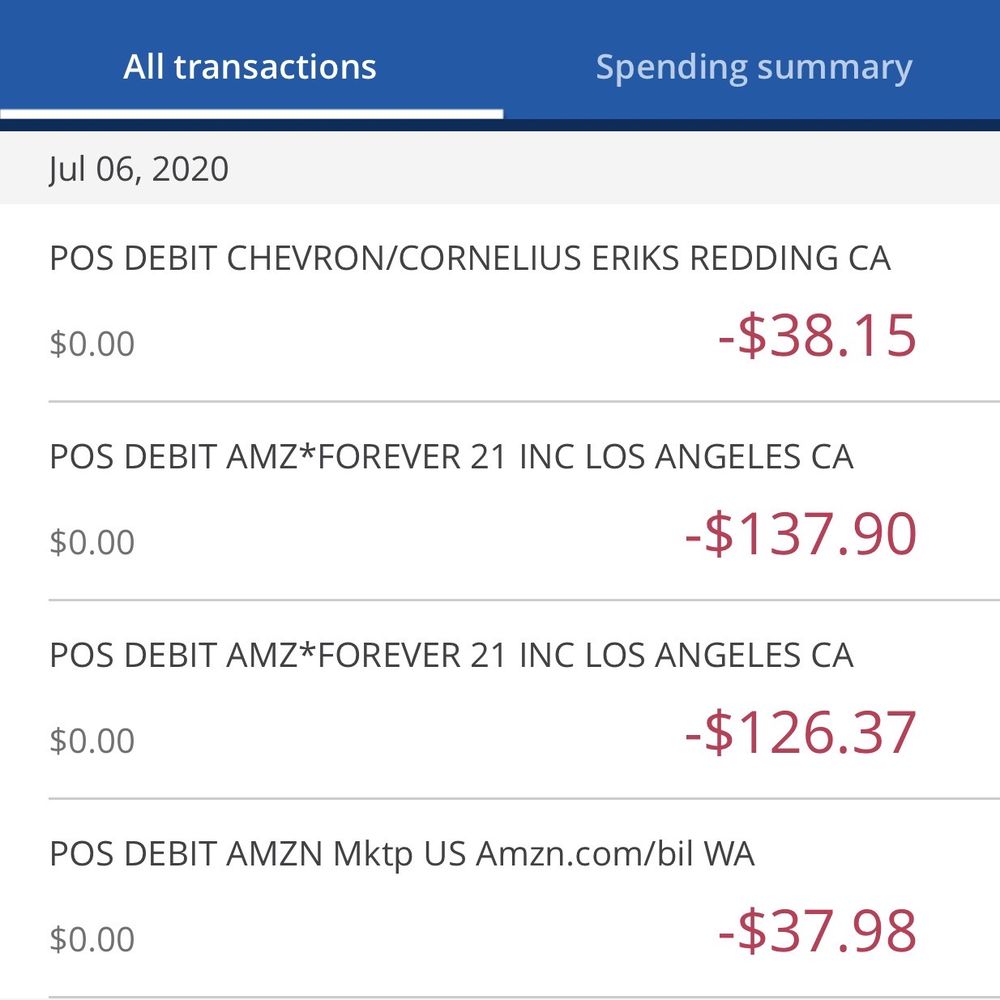Image resolution: width=1000 pixels, height=1000 pixels.
Task: Click the $0.00 beside the -$37.98 amount
Action: pyautogui.click(x=91, y=939)
